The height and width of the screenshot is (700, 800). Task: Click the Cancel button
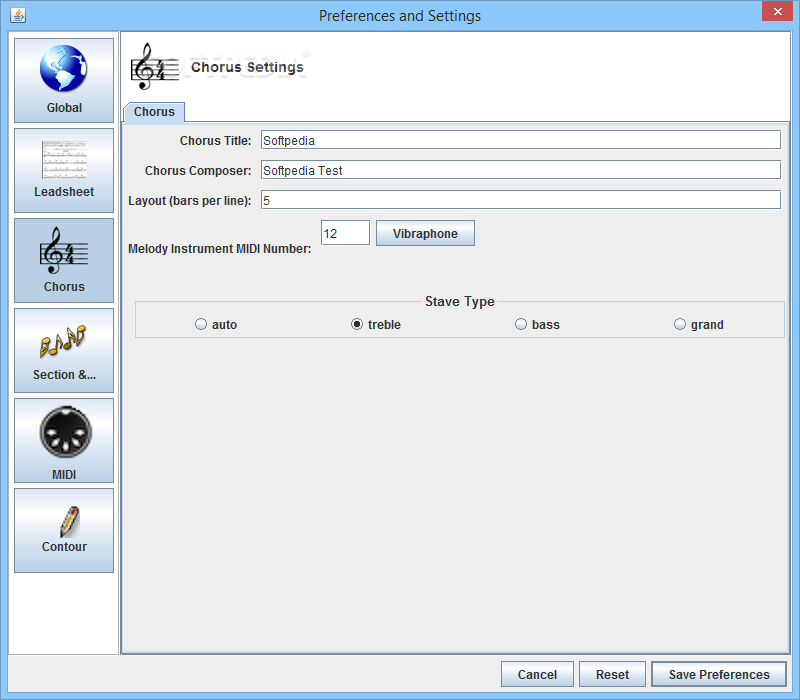coord(537,674)
